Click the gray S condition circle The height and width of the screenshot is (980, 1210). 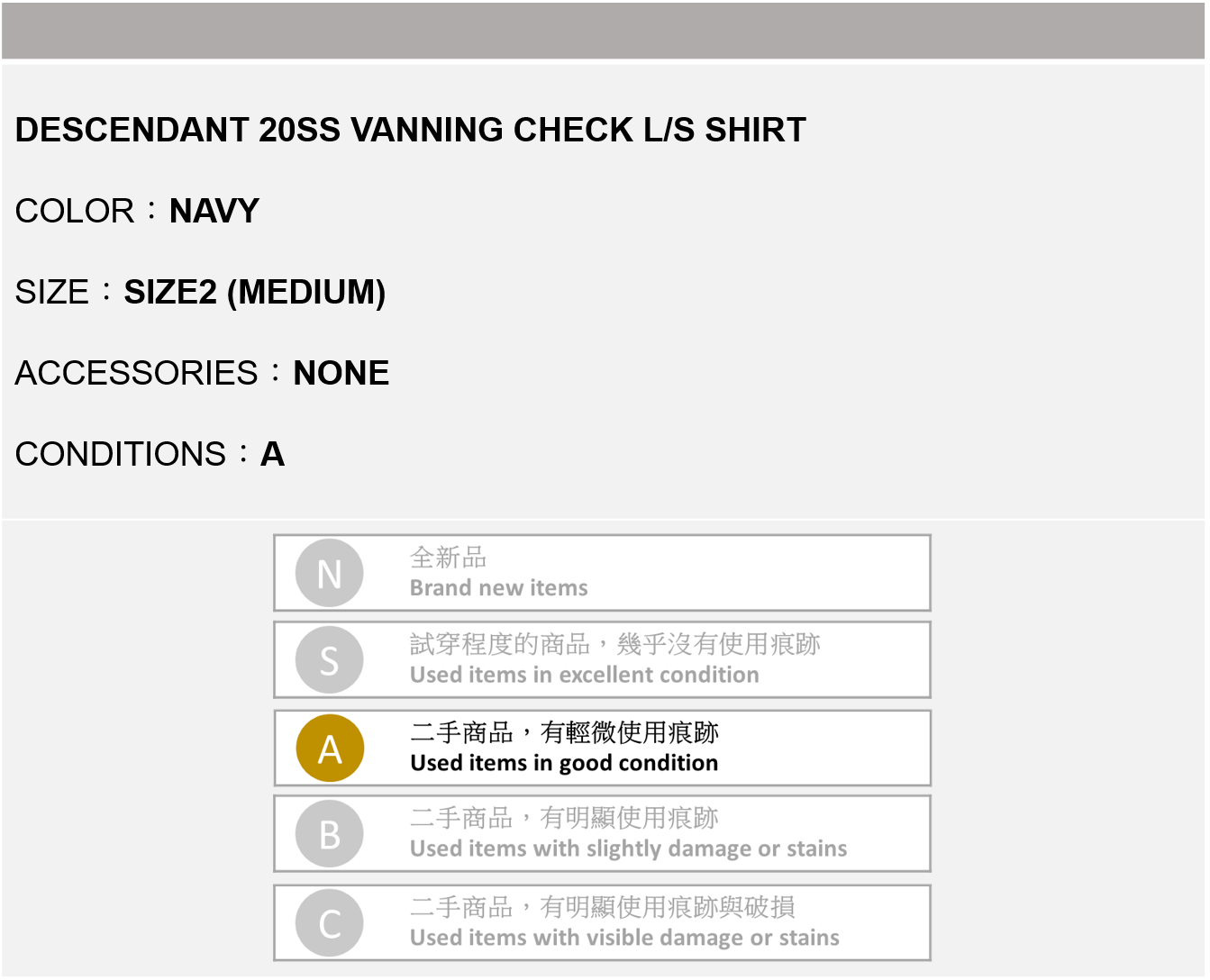pos(329,660)
